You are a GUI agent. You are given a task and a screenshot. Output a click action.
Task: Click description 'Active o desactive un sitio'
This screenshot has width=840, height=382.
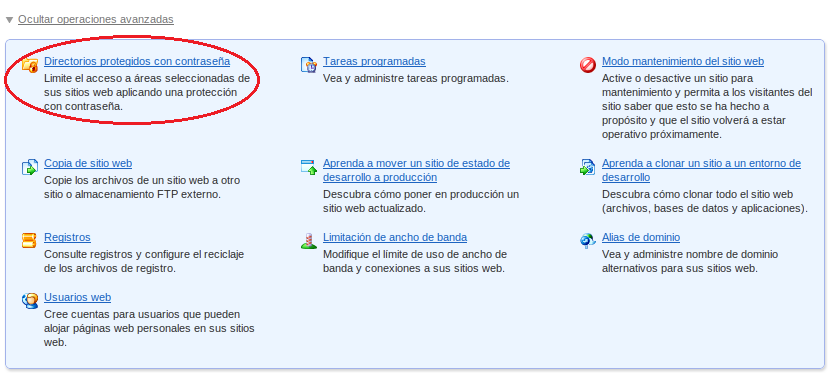707,106
